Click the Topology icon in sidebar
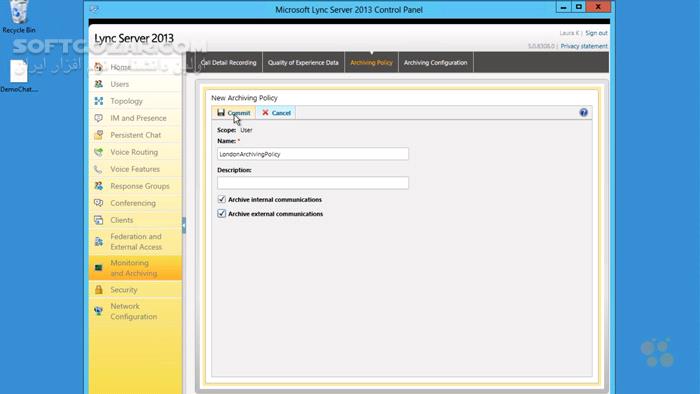This screenshot has width=700, height=394. click(x=99, y=101)
